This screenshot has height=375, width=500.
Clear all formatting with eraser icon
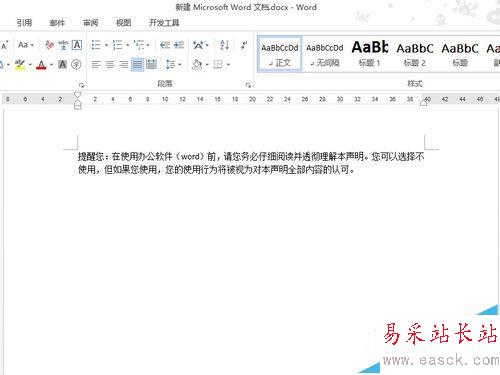[x=49, y=45]
